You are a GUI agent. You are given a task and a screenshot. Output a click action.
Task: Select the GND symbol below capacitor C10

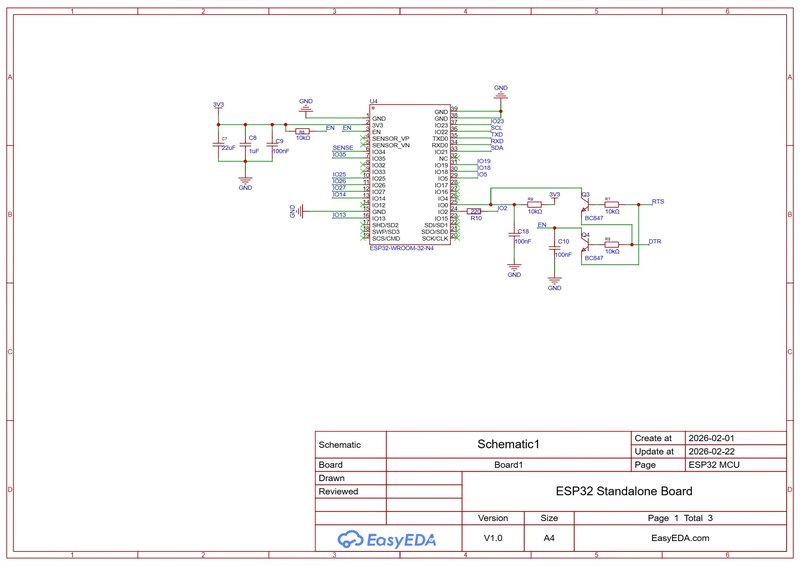click(x=554, y=283)
